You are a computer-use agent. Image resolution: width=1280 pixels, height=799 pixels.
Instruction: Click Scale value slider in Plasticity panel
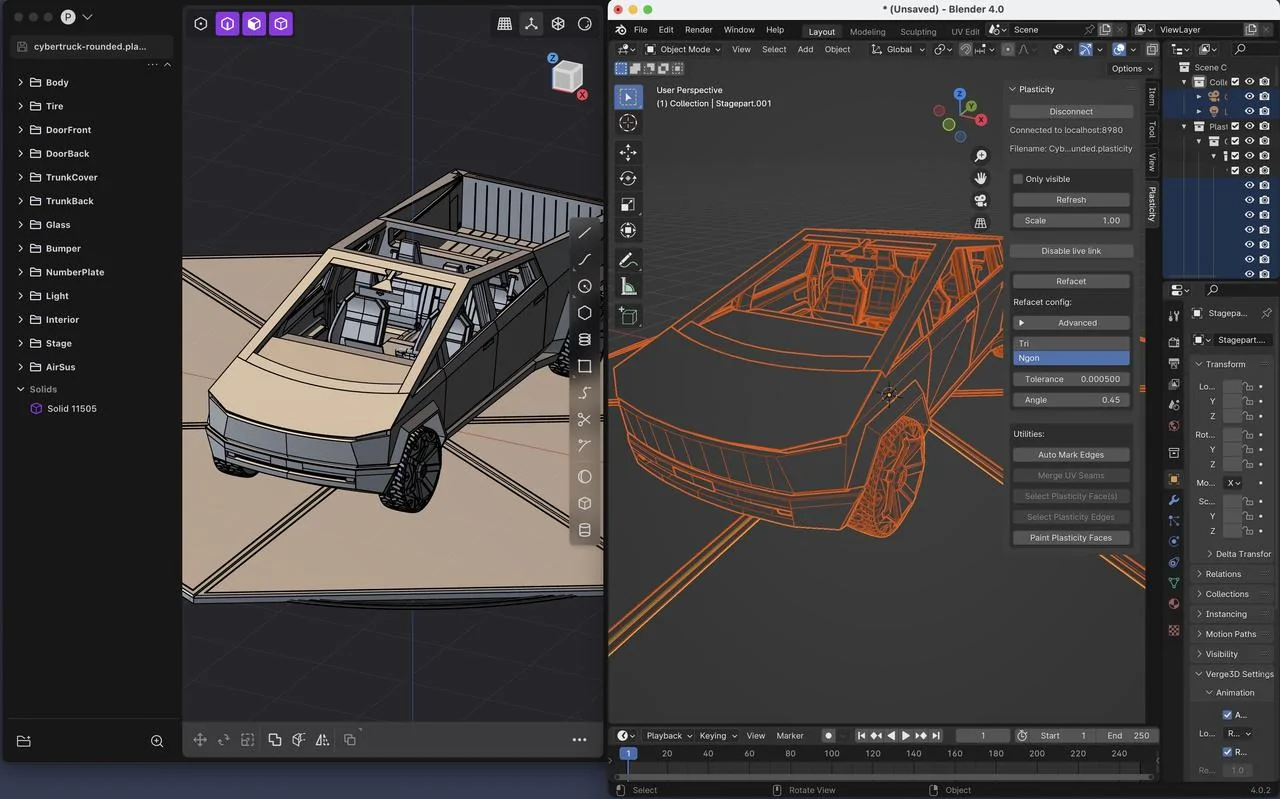pyautogui.click(x=1071, y=220)
